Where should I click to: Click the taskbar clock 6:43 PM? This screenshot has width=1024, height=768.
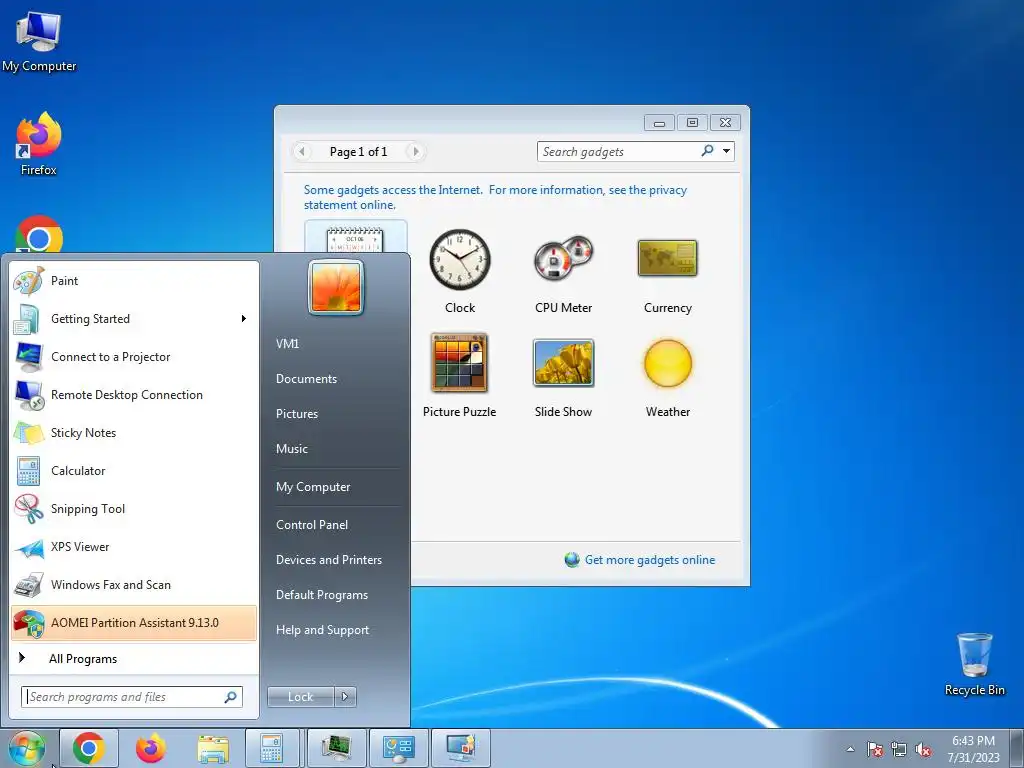pos(973,741)
